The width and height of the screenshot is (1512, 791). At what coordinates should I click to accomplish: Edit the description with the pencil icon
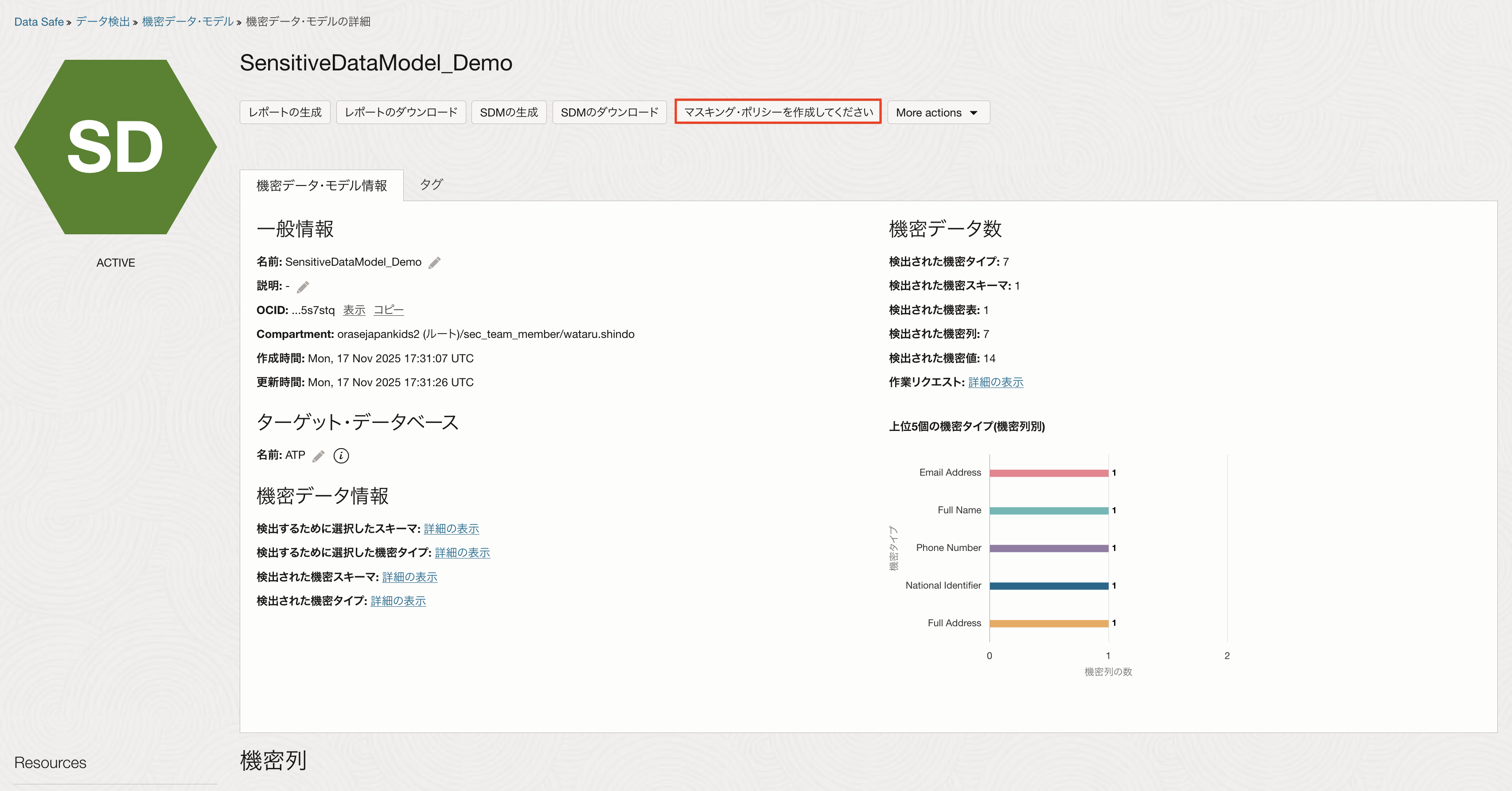tap(303, 287)
